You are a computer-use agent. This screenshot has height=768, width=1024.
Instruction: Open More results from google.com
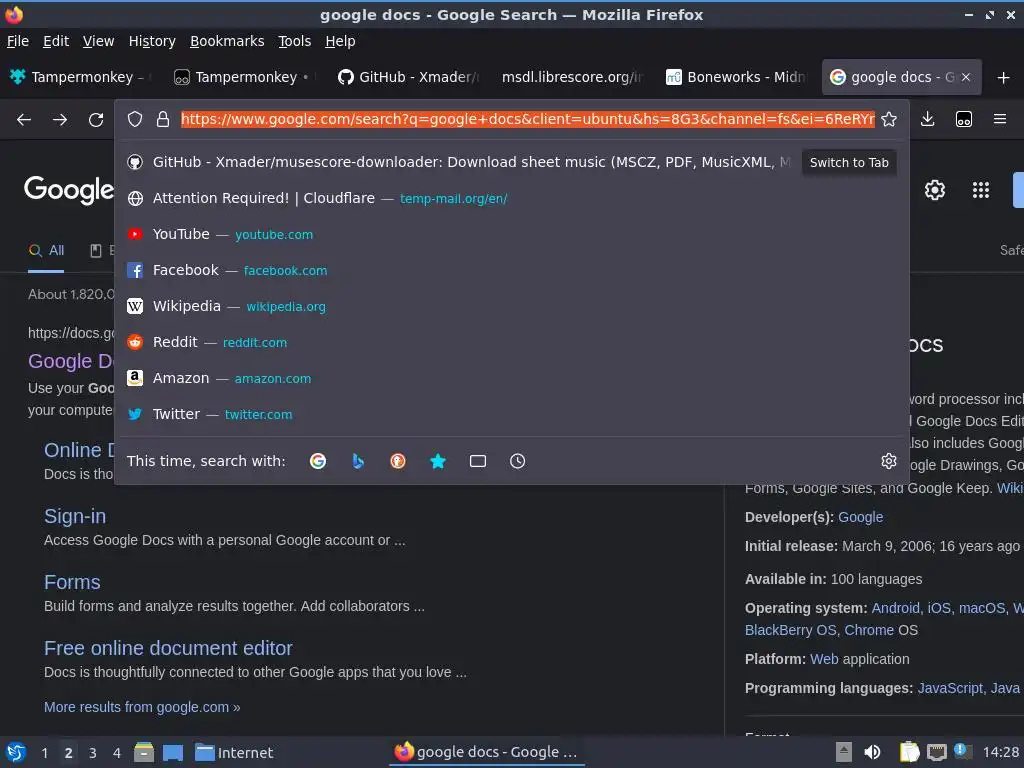coord(142,707)
